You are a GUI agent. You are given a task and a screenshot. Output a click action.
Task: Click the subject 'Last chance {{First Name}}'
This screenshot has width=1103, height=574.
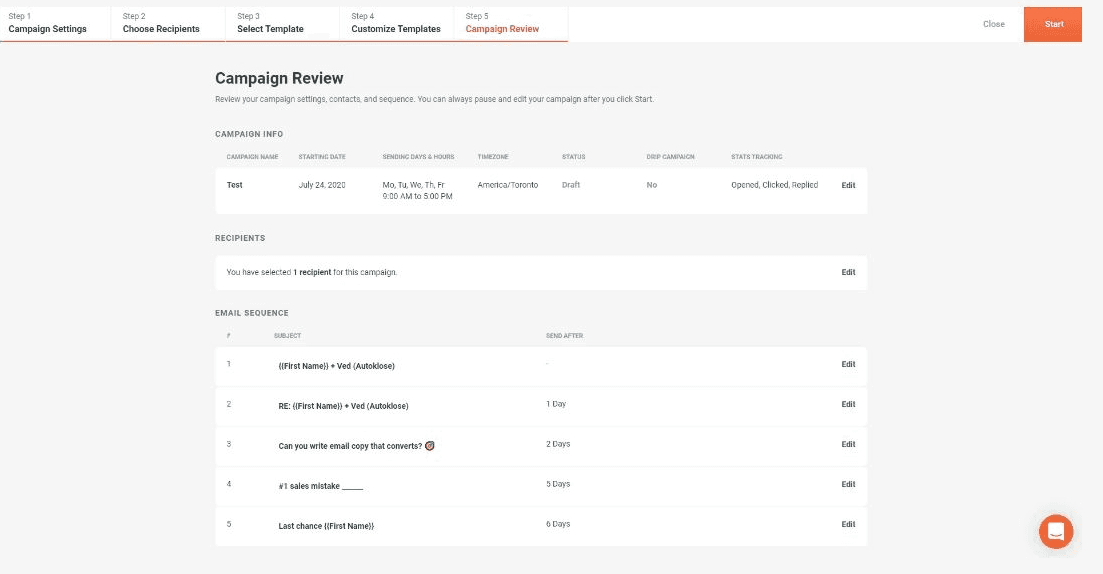coord(326,526)
